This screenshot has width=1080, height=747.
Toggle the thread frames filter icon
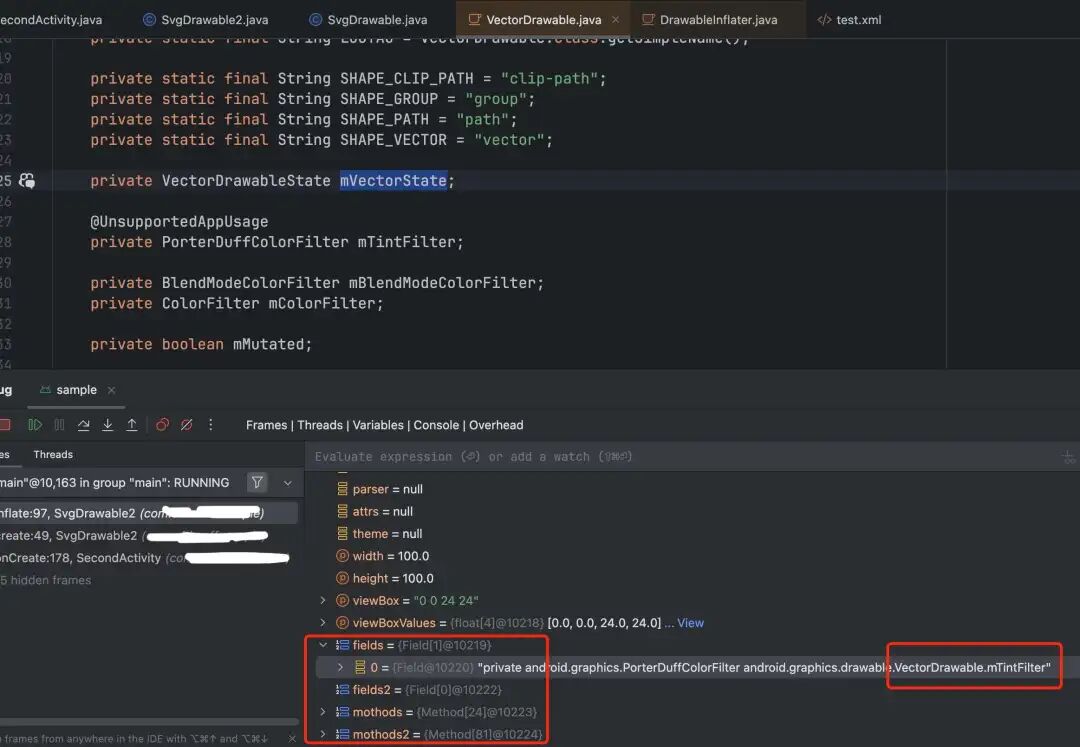pyautogui.click(x=257, y=483)
